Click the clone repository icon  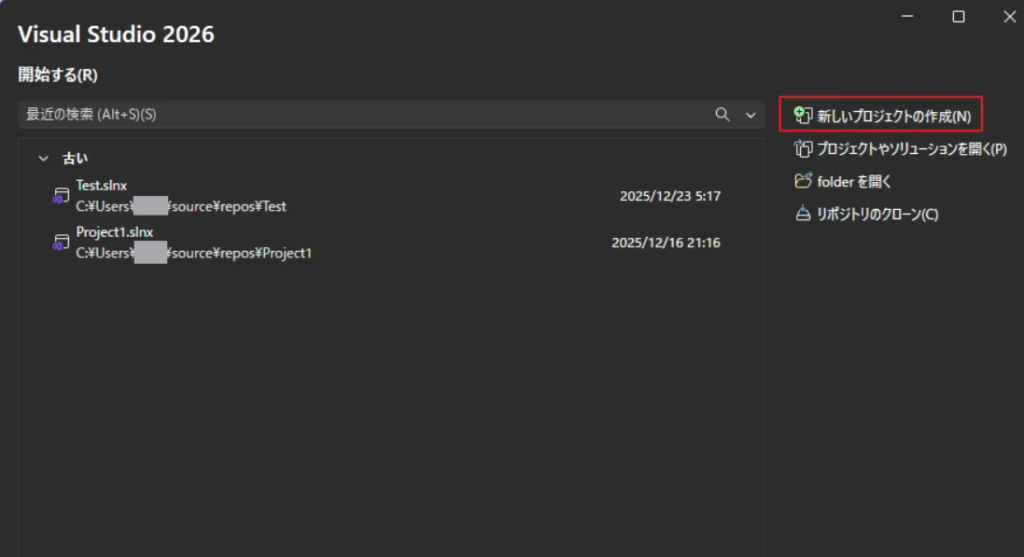click(803, 214)
